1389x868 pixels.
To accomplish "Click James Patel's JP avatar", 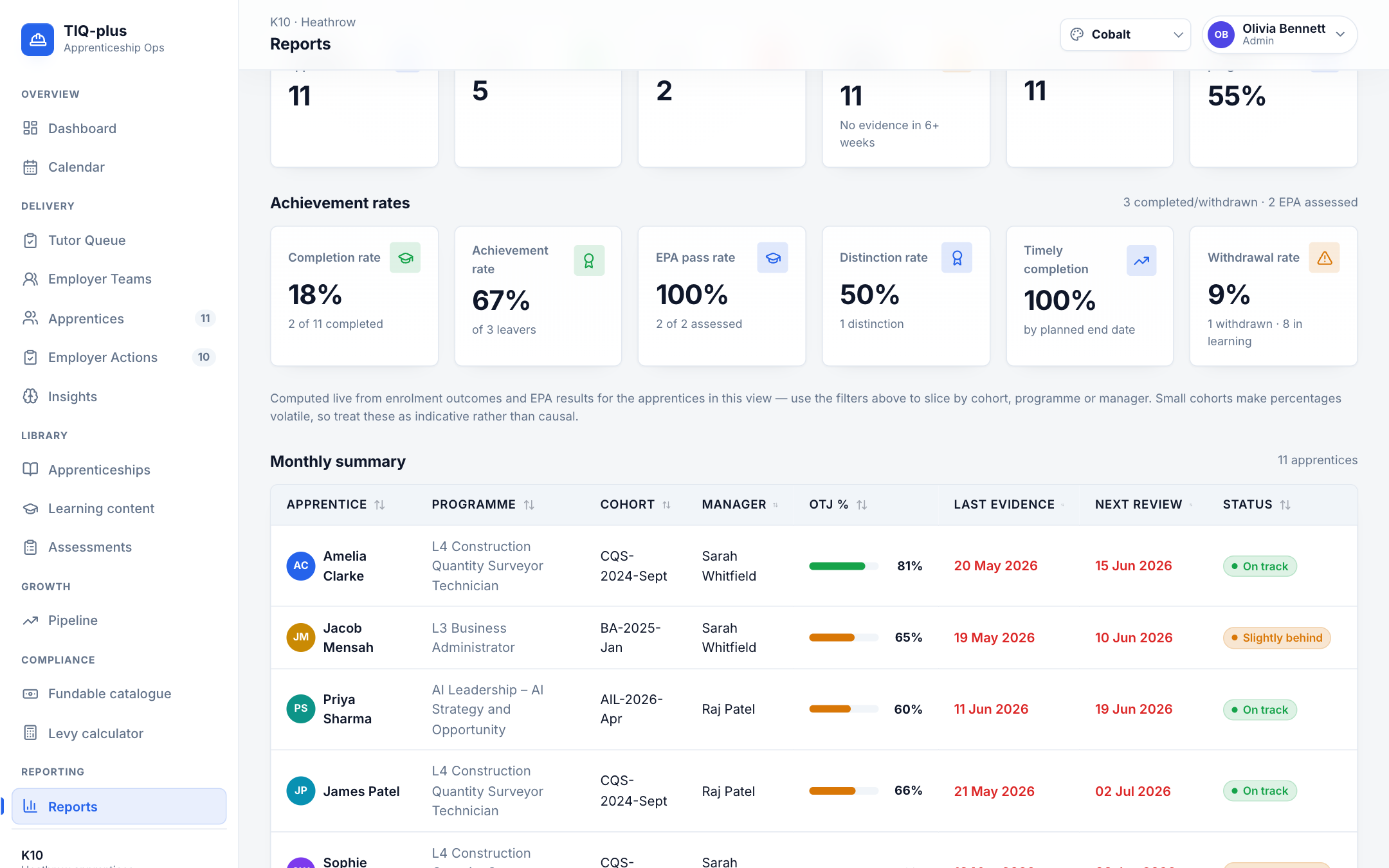I will [x=300, y=791].
